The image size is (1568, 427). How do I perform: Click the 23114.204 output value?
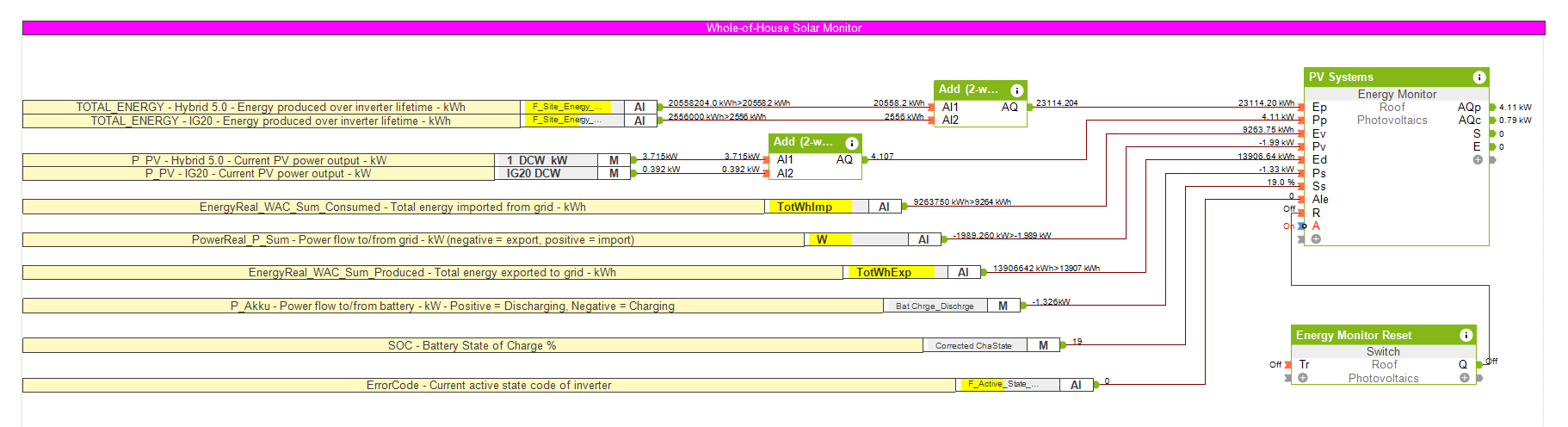point(1057,102)
